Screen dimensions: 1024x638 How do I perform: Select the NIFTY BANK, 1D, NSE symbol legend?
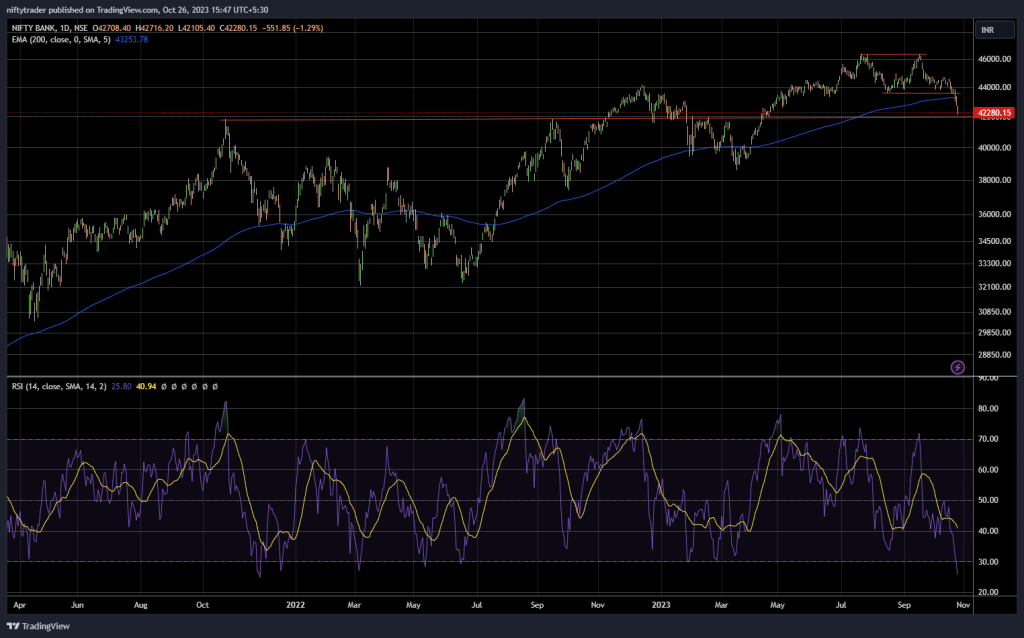coord(50,28)
